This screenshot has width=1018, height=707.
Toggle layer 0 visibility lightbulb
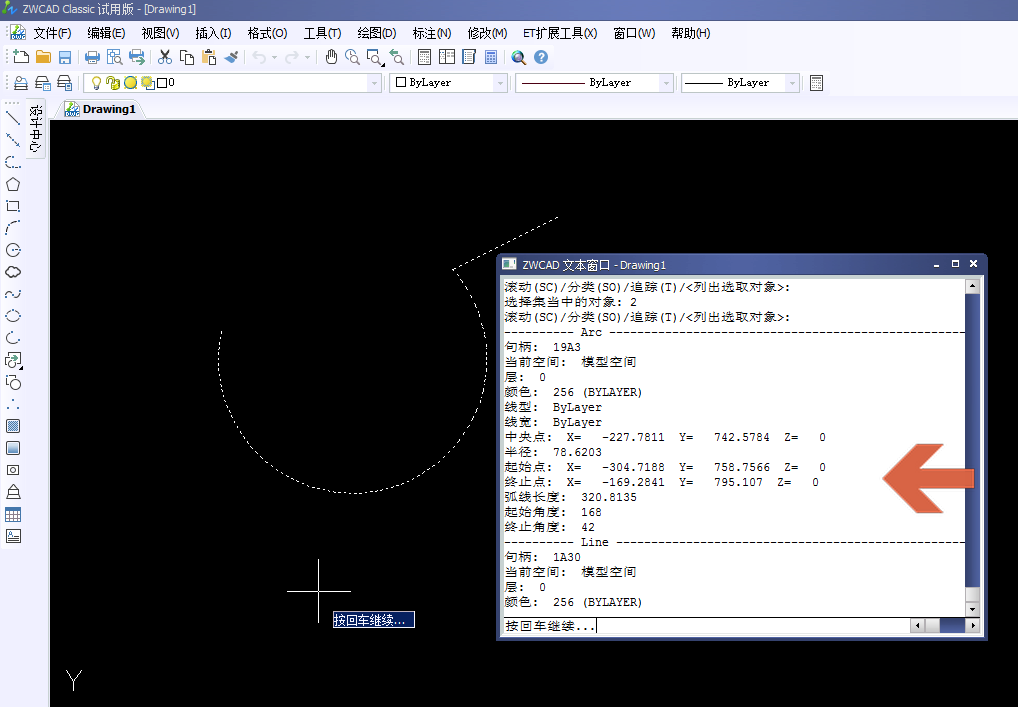click(x=96, y=82)
